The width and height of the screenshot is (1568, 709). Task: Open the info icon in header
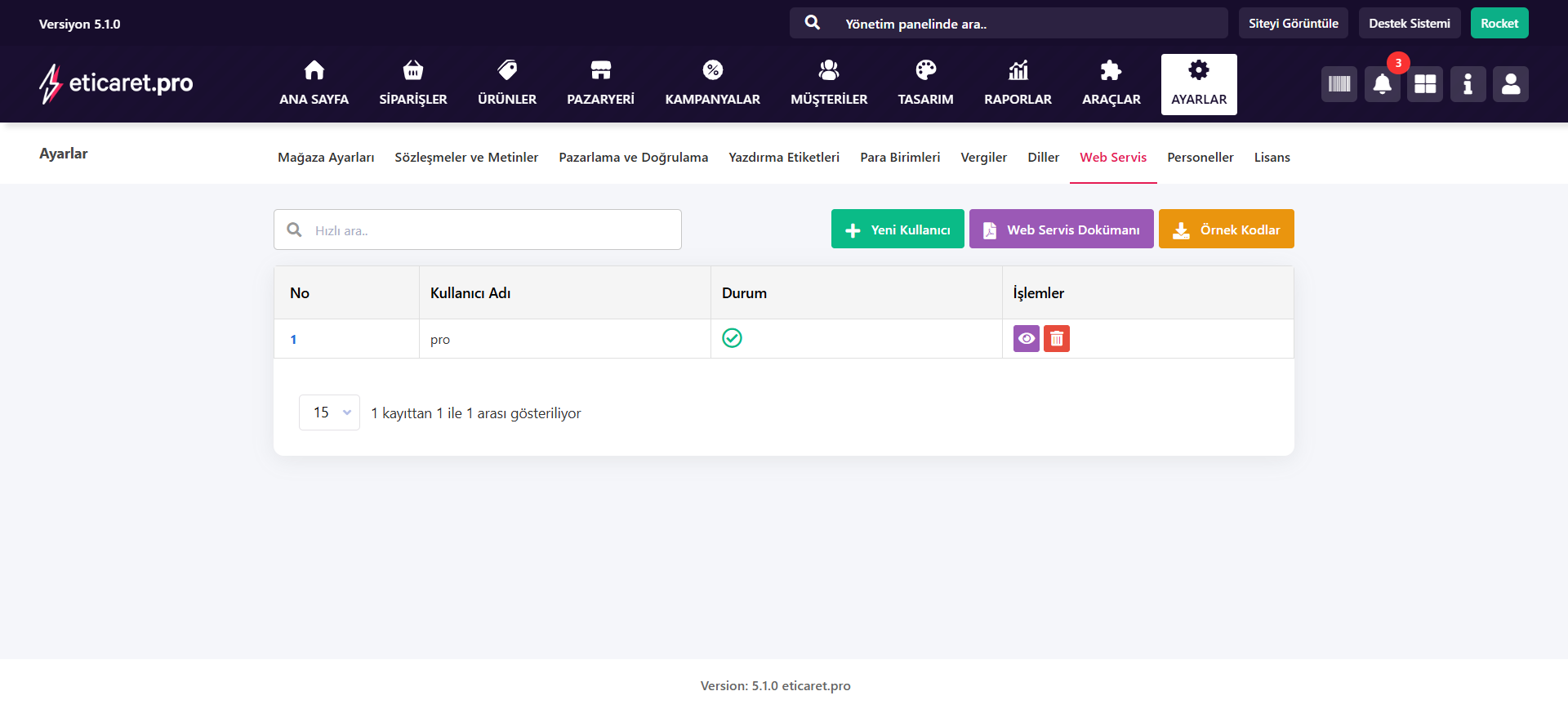[1468, 84]
